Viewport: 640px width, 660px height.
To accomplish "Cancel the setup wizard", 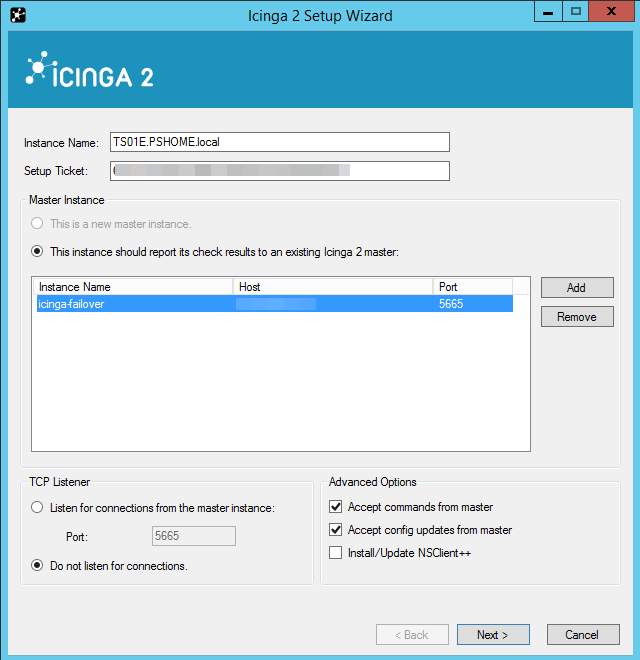I will point(582,635).
